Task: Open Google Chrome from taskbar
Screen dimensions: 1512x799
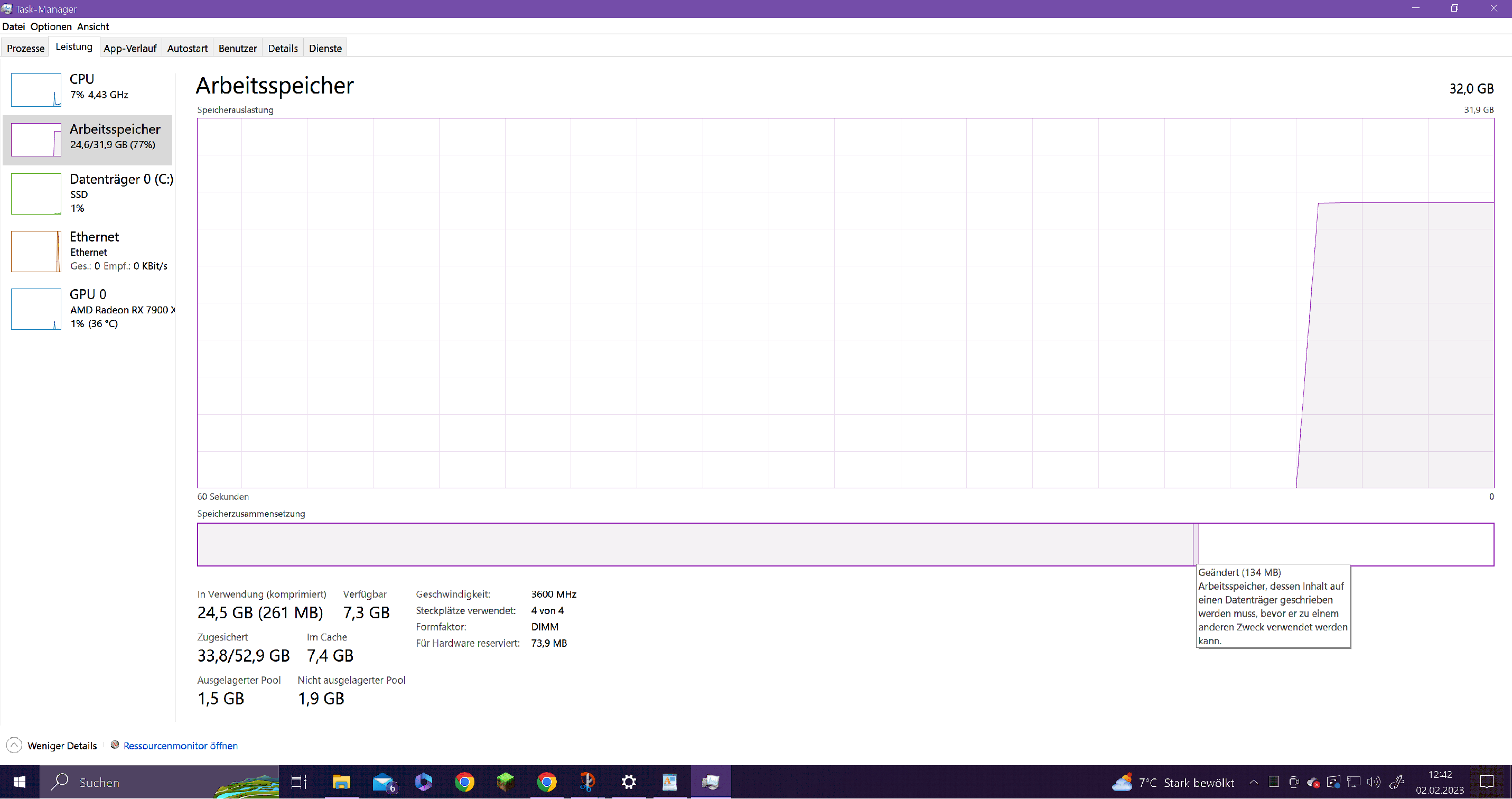Action: pyautogui.click(x=464, y=782)
